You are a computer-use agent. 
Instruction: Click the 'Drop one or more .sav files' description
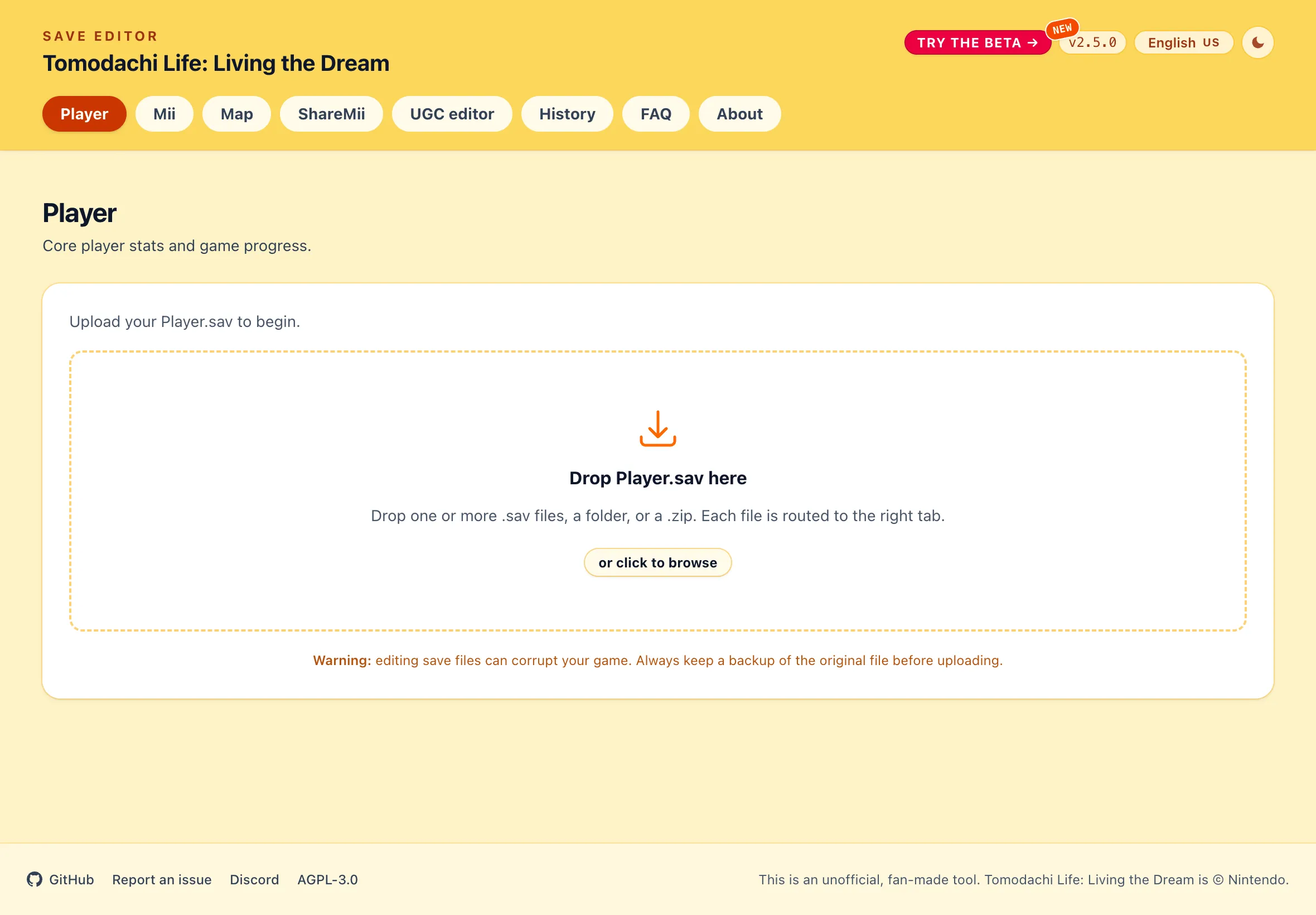(x=657, y=516)
